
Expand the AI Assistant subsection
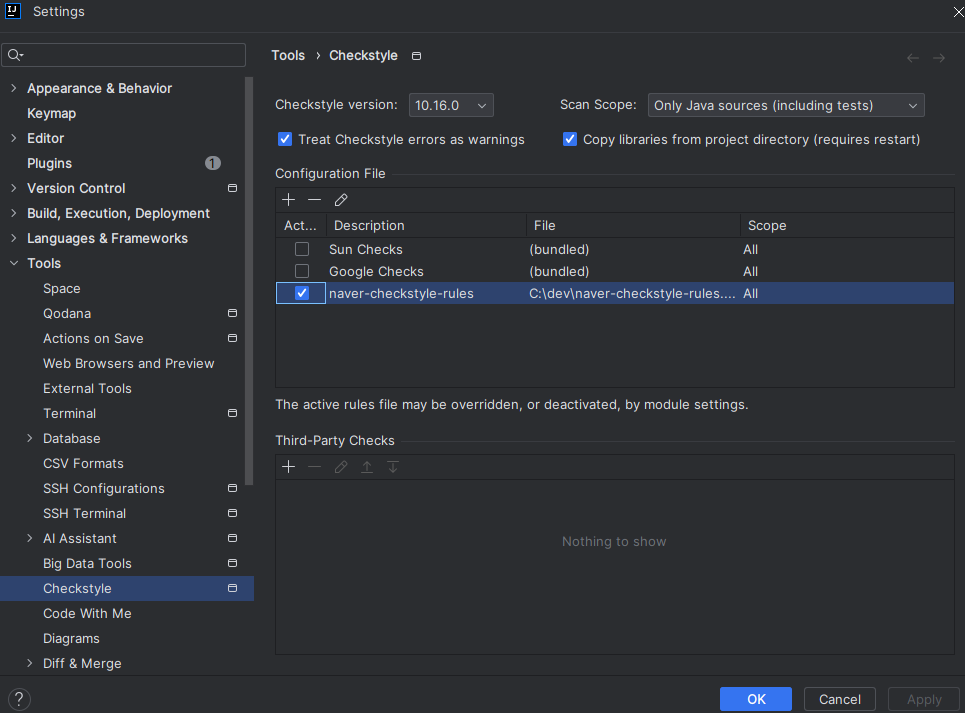(30, 538)
